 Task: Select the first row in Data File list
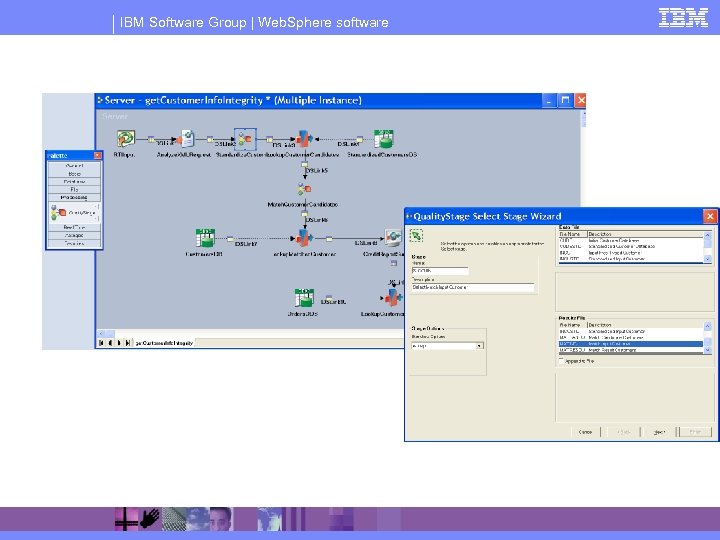point(631,240)
